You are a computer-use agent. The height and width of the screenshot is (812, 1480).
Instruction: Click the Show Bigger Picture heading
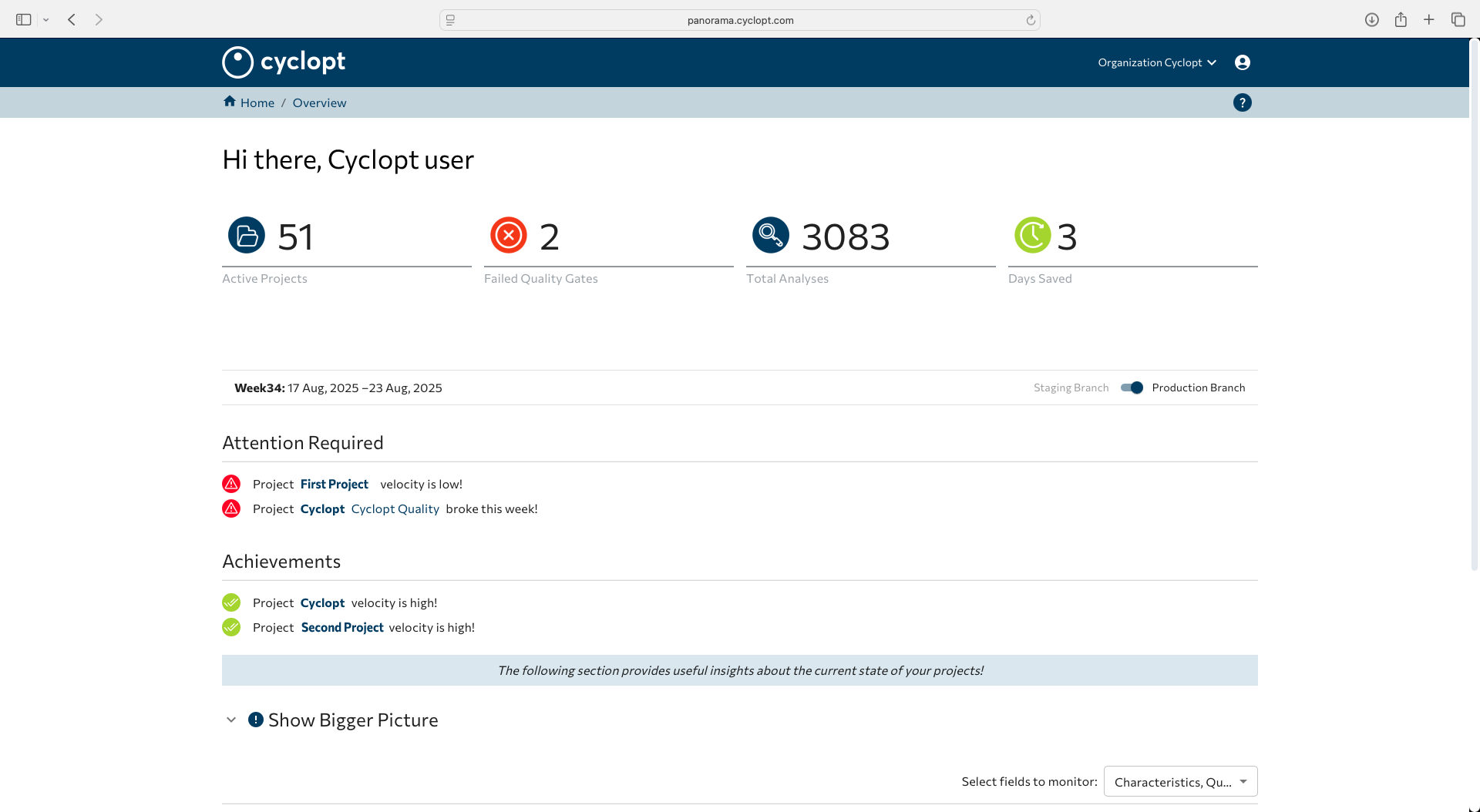[x=353, y=720]
